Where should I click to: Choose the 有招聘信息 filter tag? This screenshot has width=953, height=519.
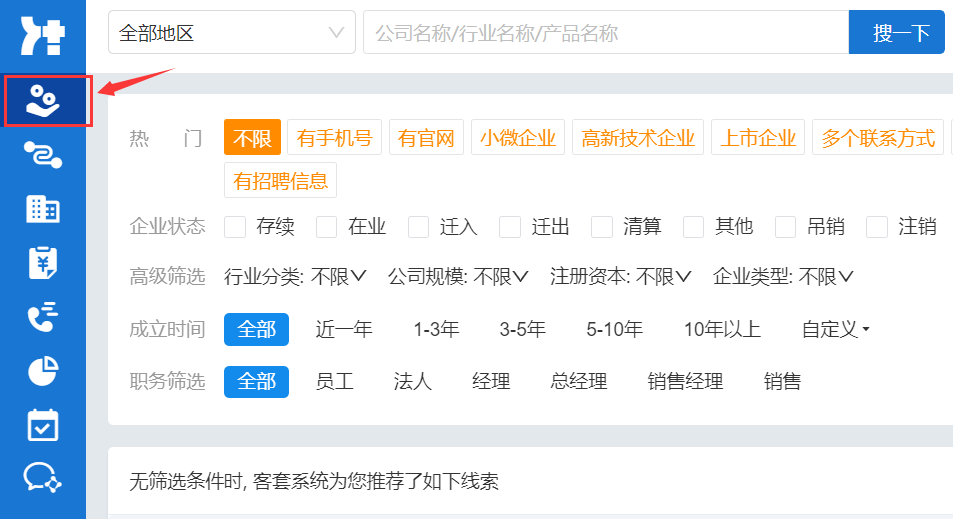pos(281,181)
